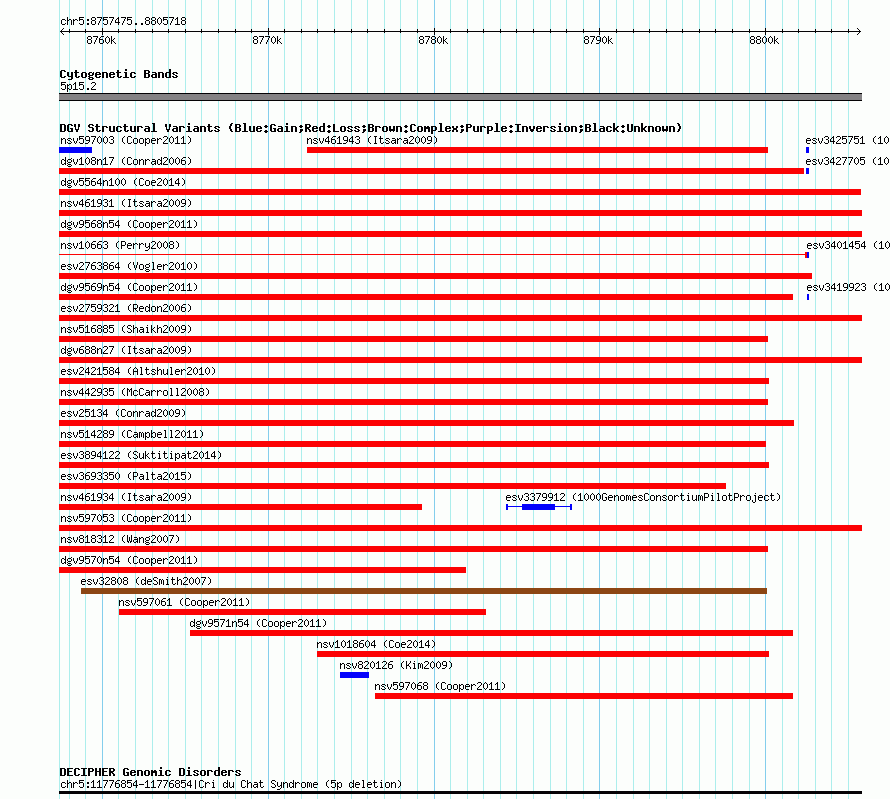
Task: Click dgv9570n54 (Cooper2011) label
Action: (129, 560)
